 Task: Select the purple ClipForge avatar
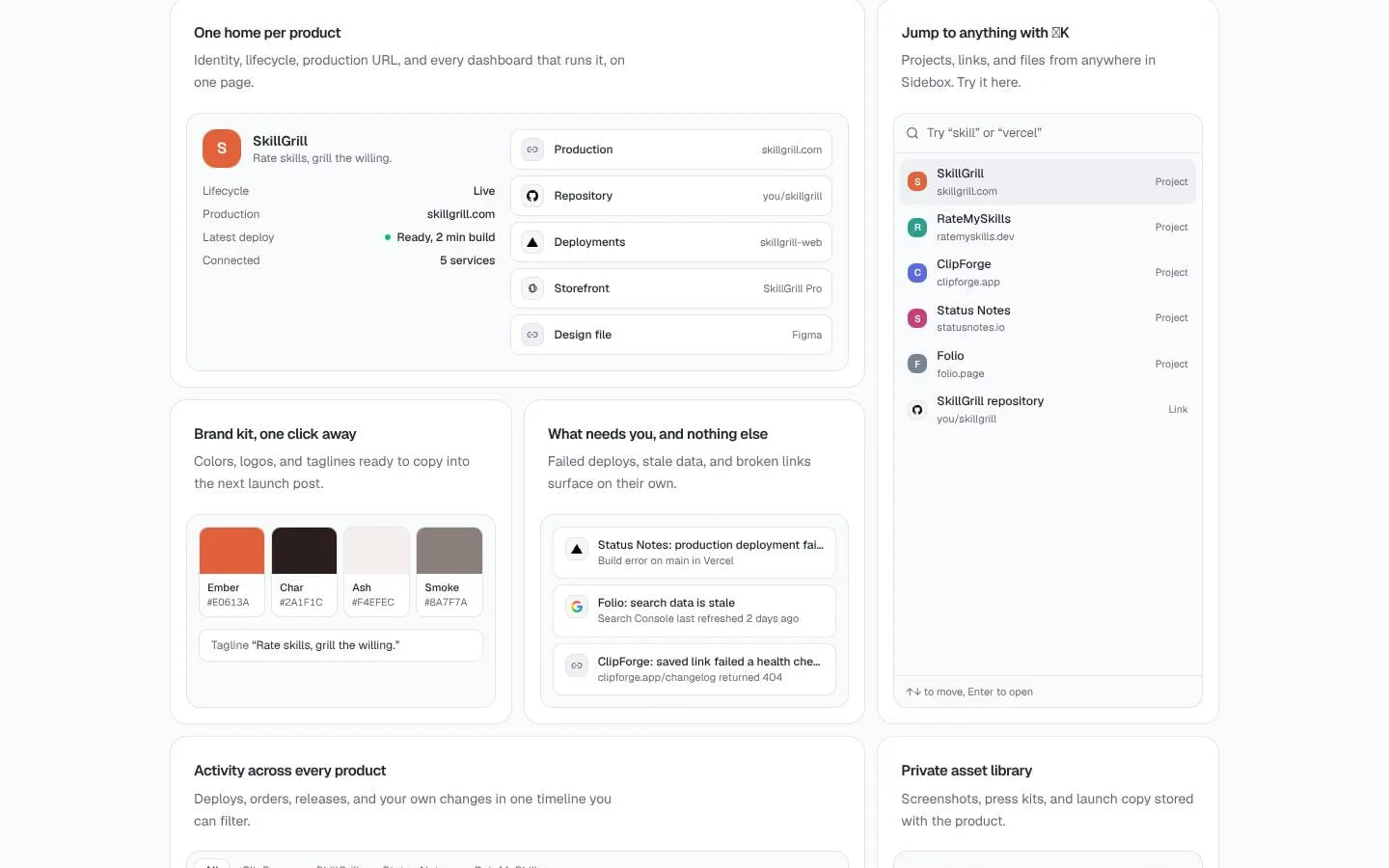[917, 273]
